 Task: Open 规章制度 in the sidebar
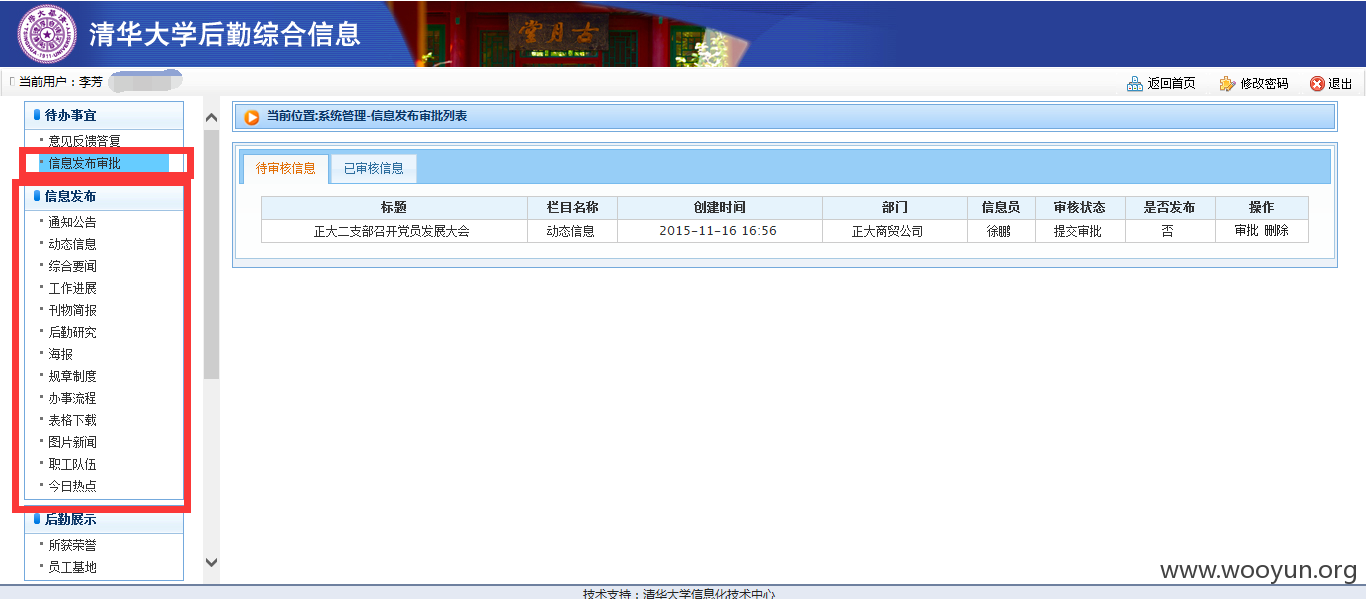[73, 376]
